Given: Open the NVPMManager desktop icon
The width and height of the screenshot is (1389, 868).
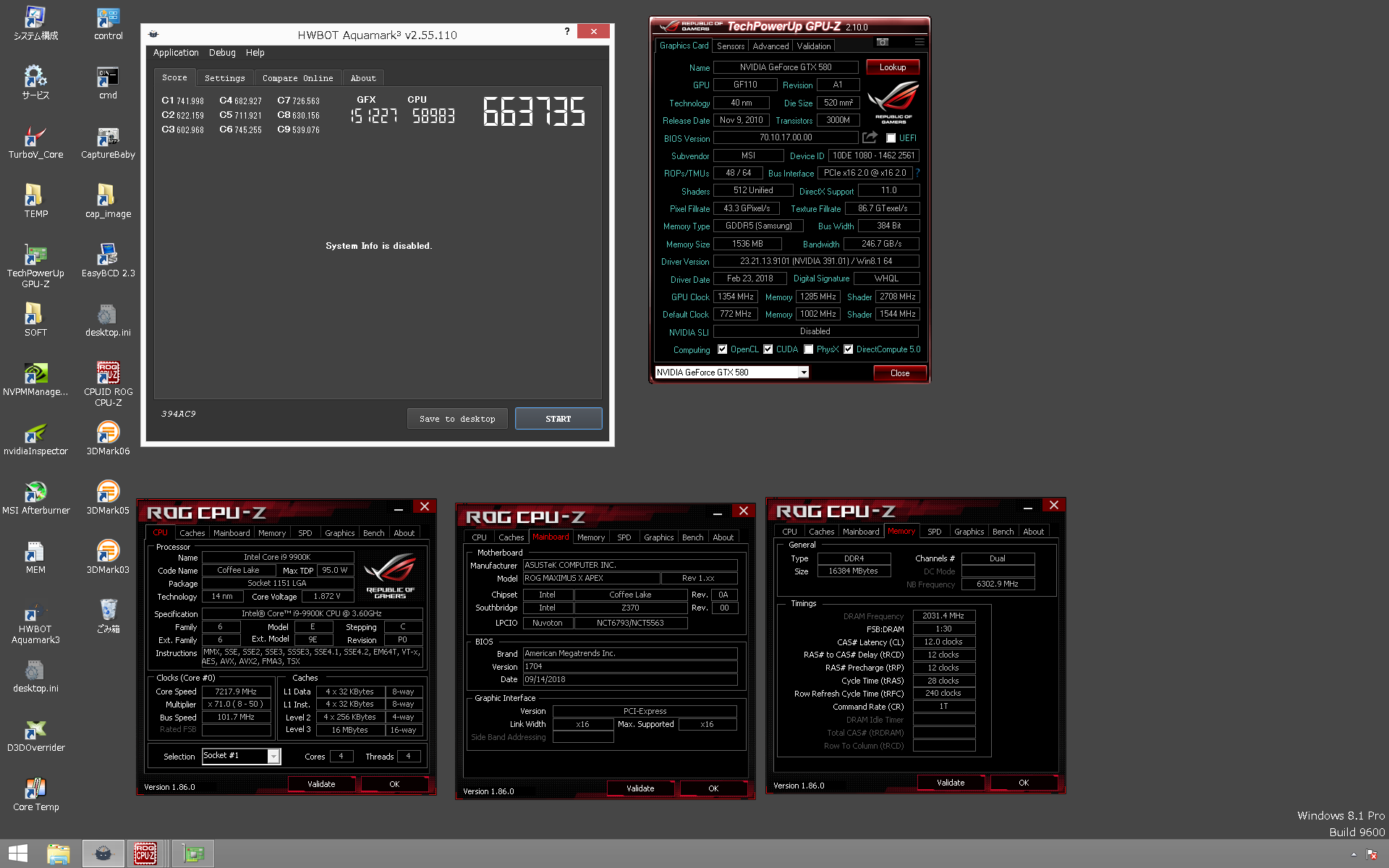Looking at the screenshot, I should (35, 380).
